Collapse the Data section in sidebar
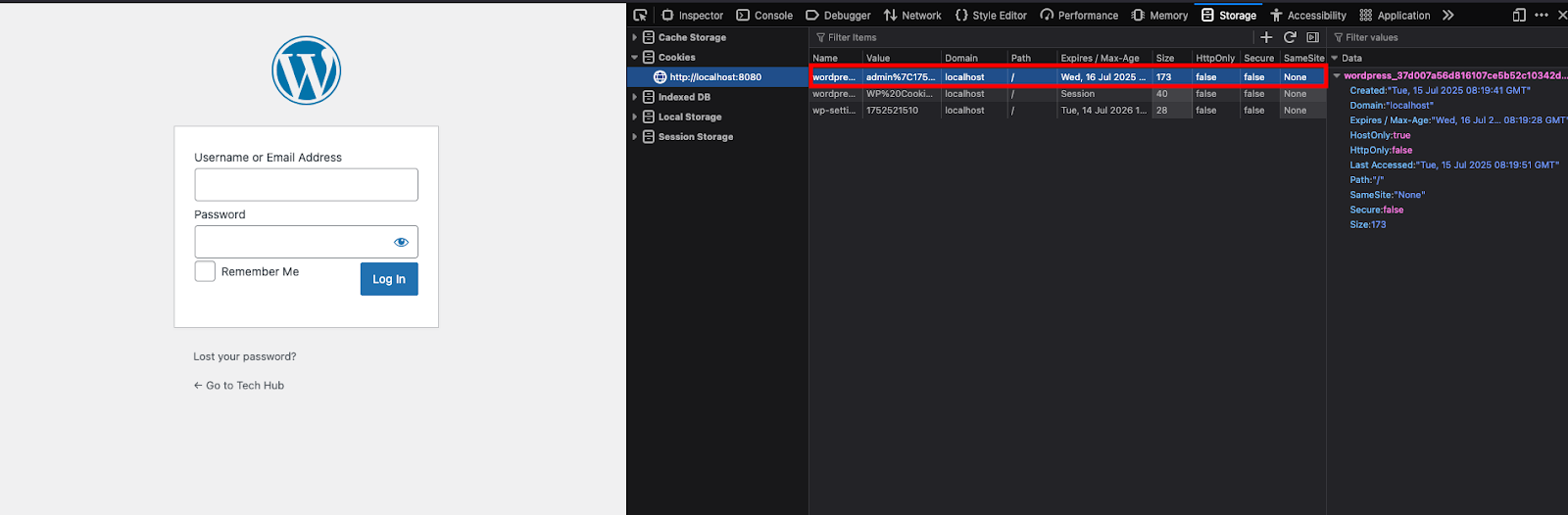 1335,58
